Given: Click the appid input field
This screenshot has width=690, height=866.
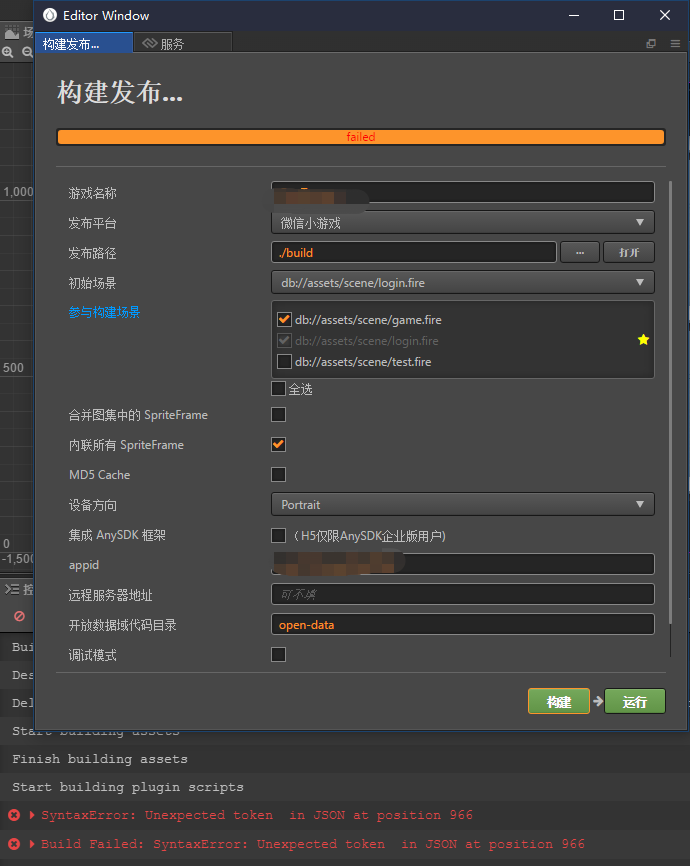Looking at the screenshot, I should tap(463, 564).
